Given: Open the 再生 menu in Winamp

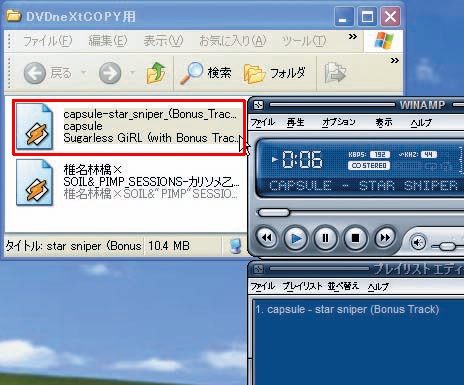Looking at the screenshot, I should [295, 123].
